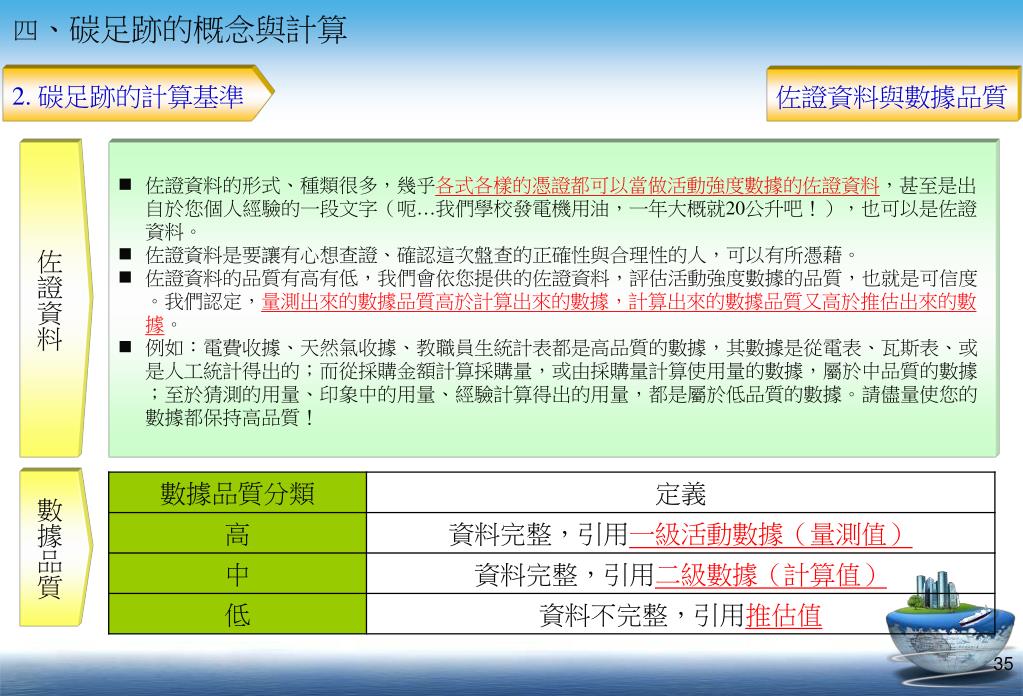Click the underlined 二級數據（計算值）
The image size is (1023, 696).
pos(770,575)
